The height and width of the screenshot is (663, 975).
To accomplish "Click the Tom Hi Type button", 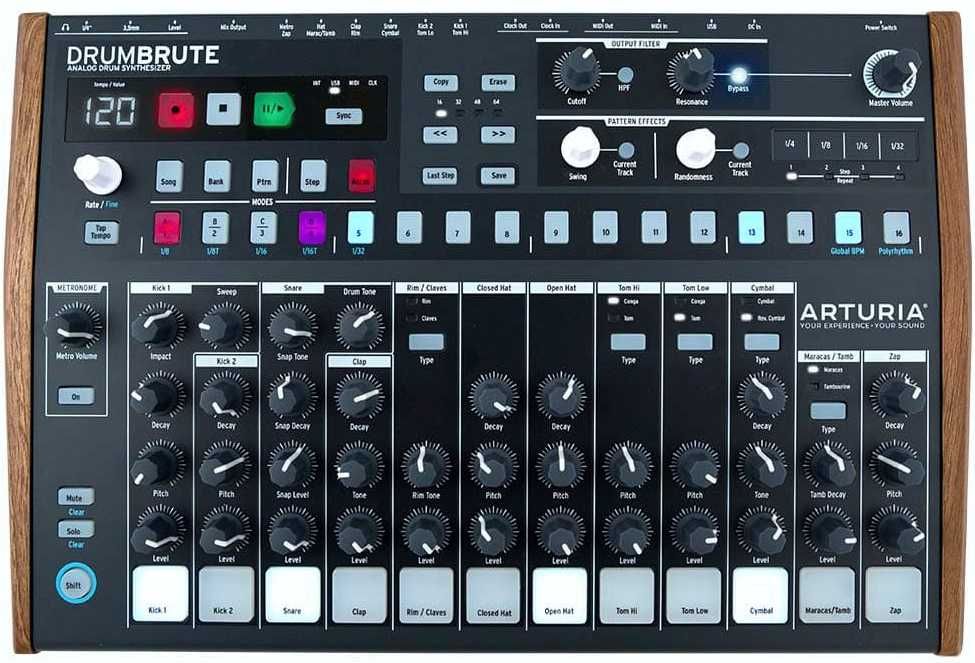I will (x=628, y=341).
